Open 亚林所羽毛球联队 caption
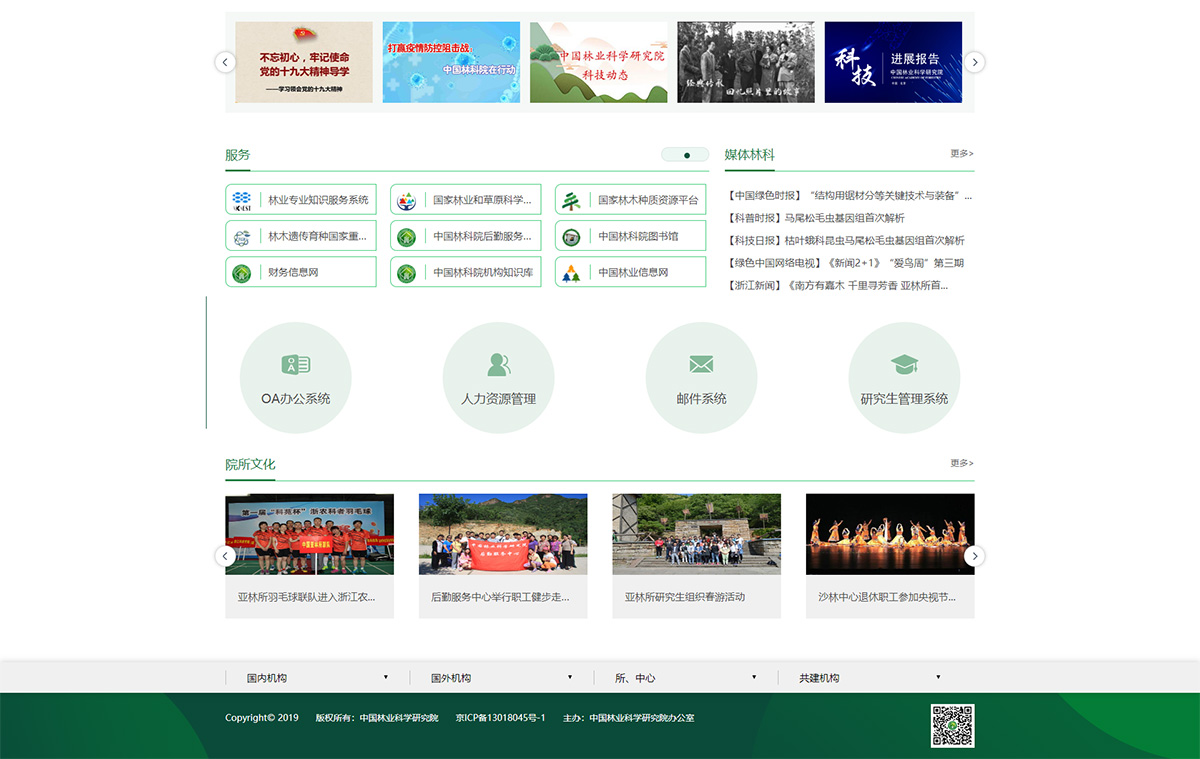Image resolution: width=1200 pixels, height=759 pixels. coord(307,597)
